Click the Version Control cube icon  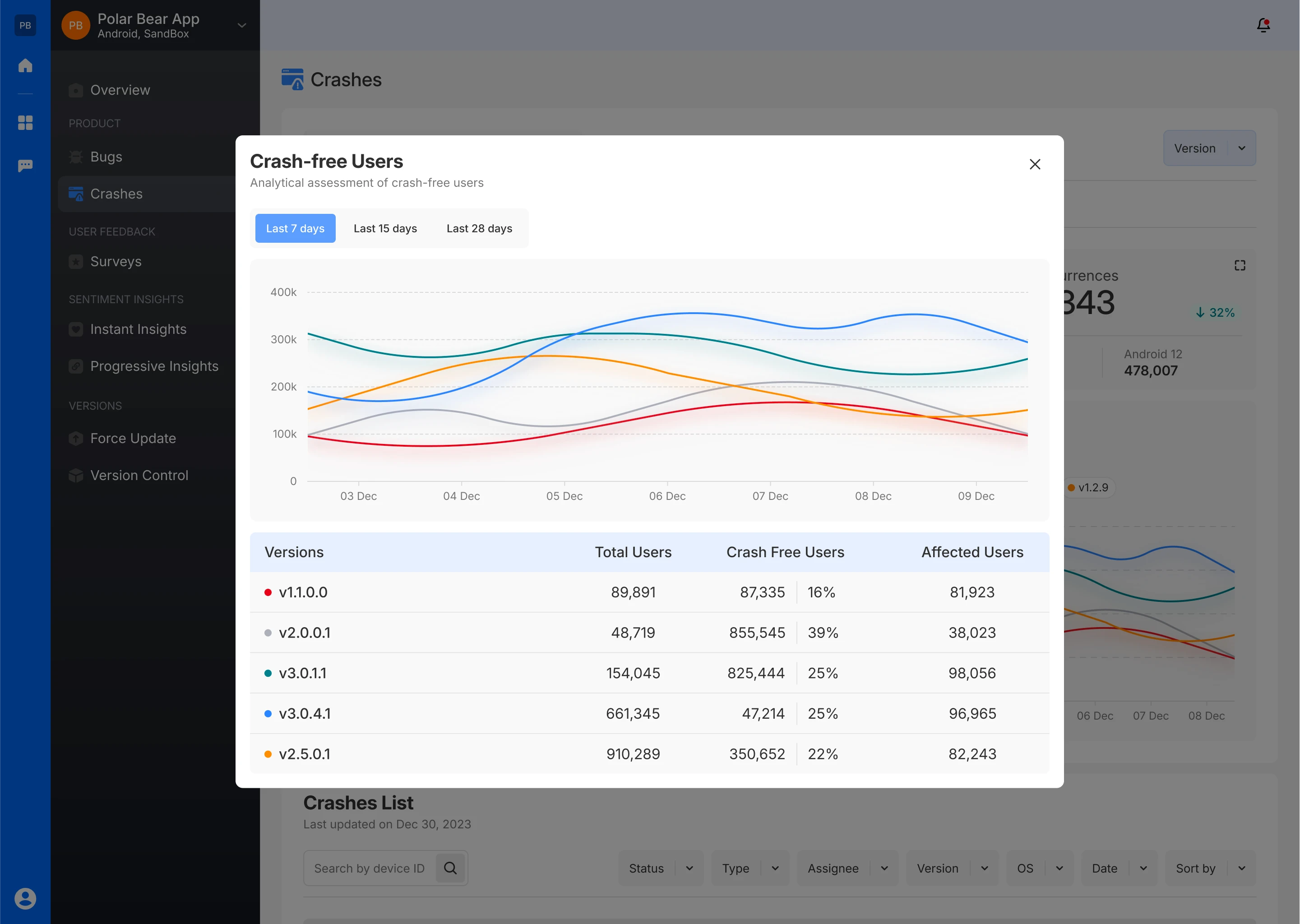(76, 476)
